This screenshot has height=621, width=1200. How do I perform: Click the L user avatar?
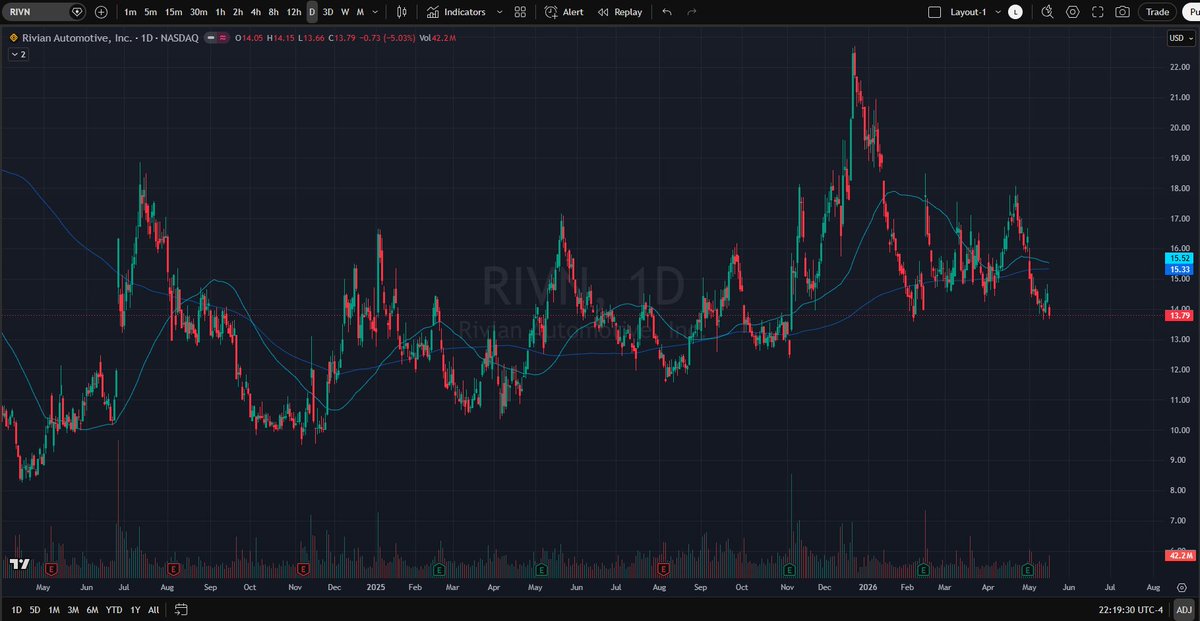pyautogui.click(x=1015, y=12)
